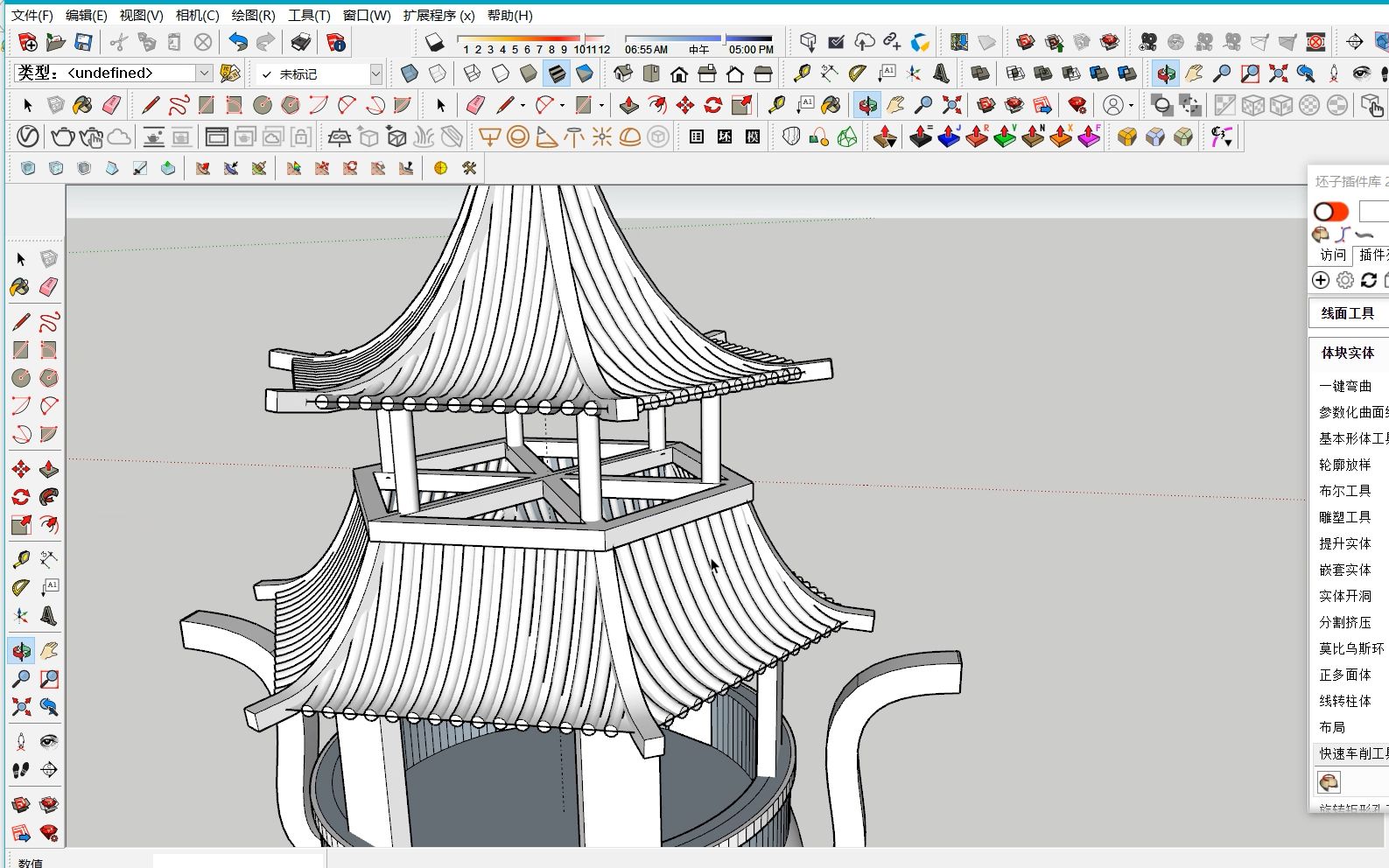This screenshot has height=868, width=1389.
Task: Switch to Hidden Line face style
Action: (x=500, y=73)
